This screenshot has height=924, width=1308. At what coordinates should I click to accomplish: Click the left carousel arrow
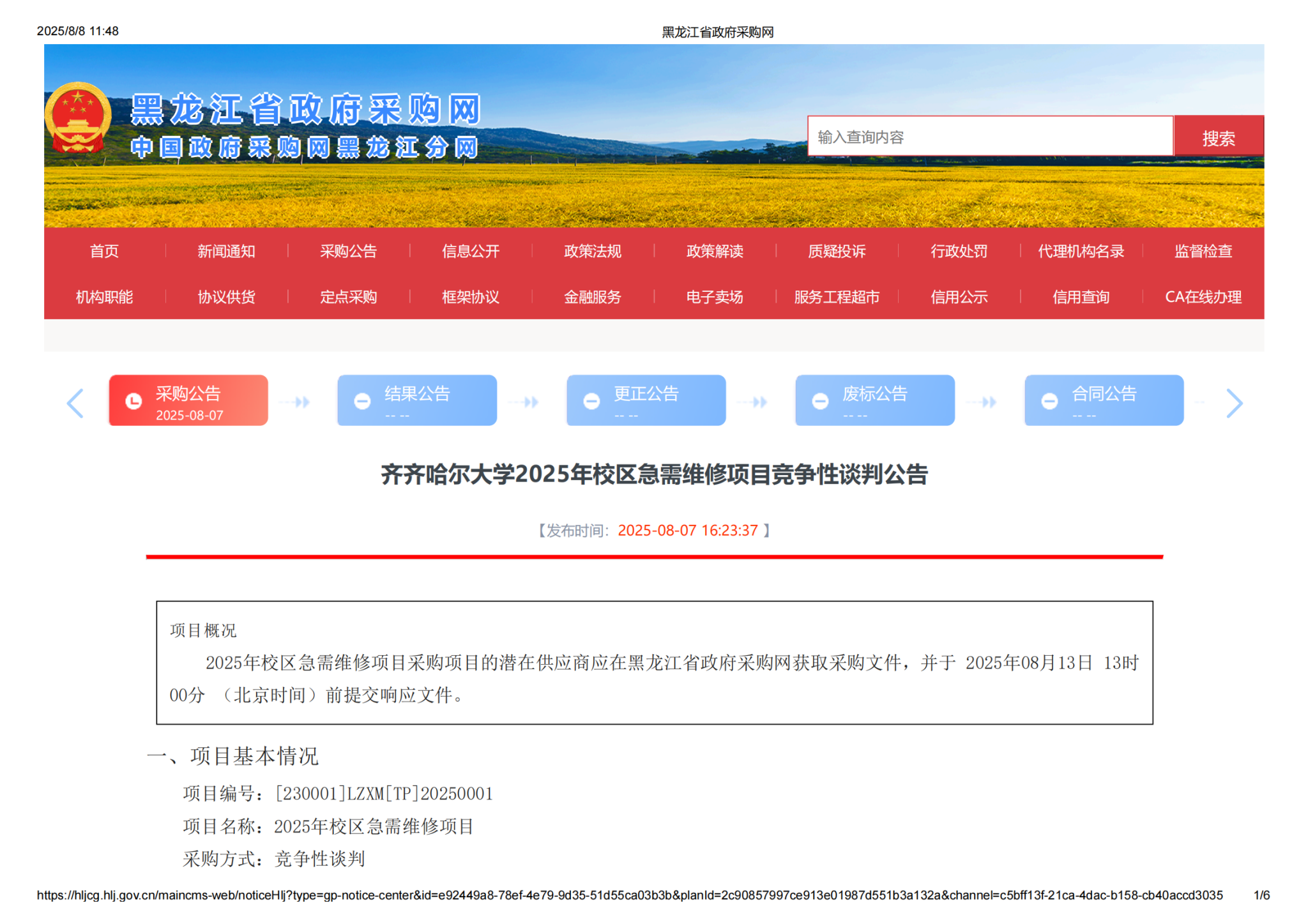[75, 403]
